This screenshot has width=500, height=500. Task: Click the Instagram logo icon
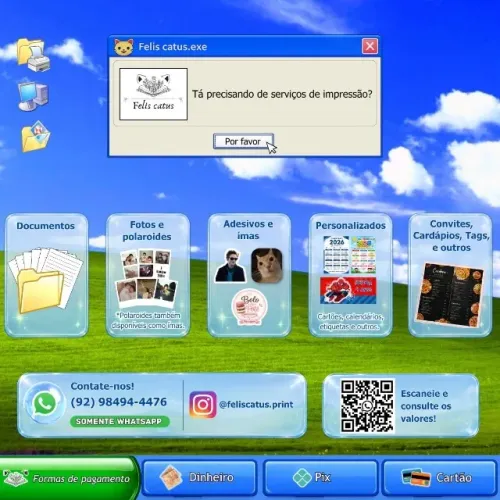203,405
